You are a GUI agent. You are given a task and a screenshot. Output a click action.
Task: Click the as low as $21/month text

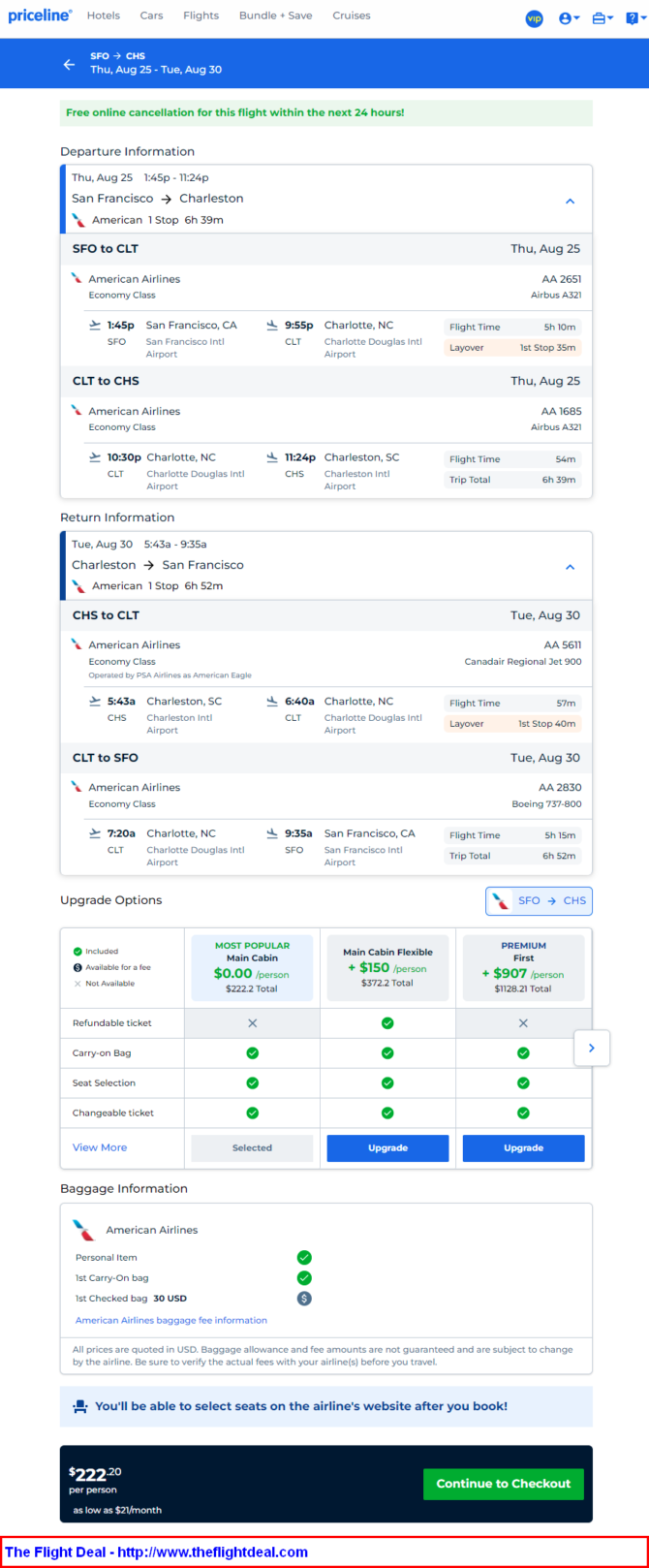tap(117, 1510)
